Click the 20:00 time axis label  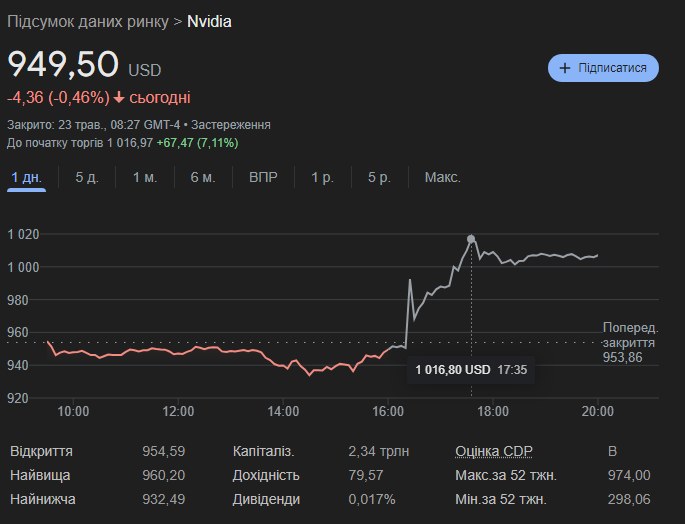598,411
